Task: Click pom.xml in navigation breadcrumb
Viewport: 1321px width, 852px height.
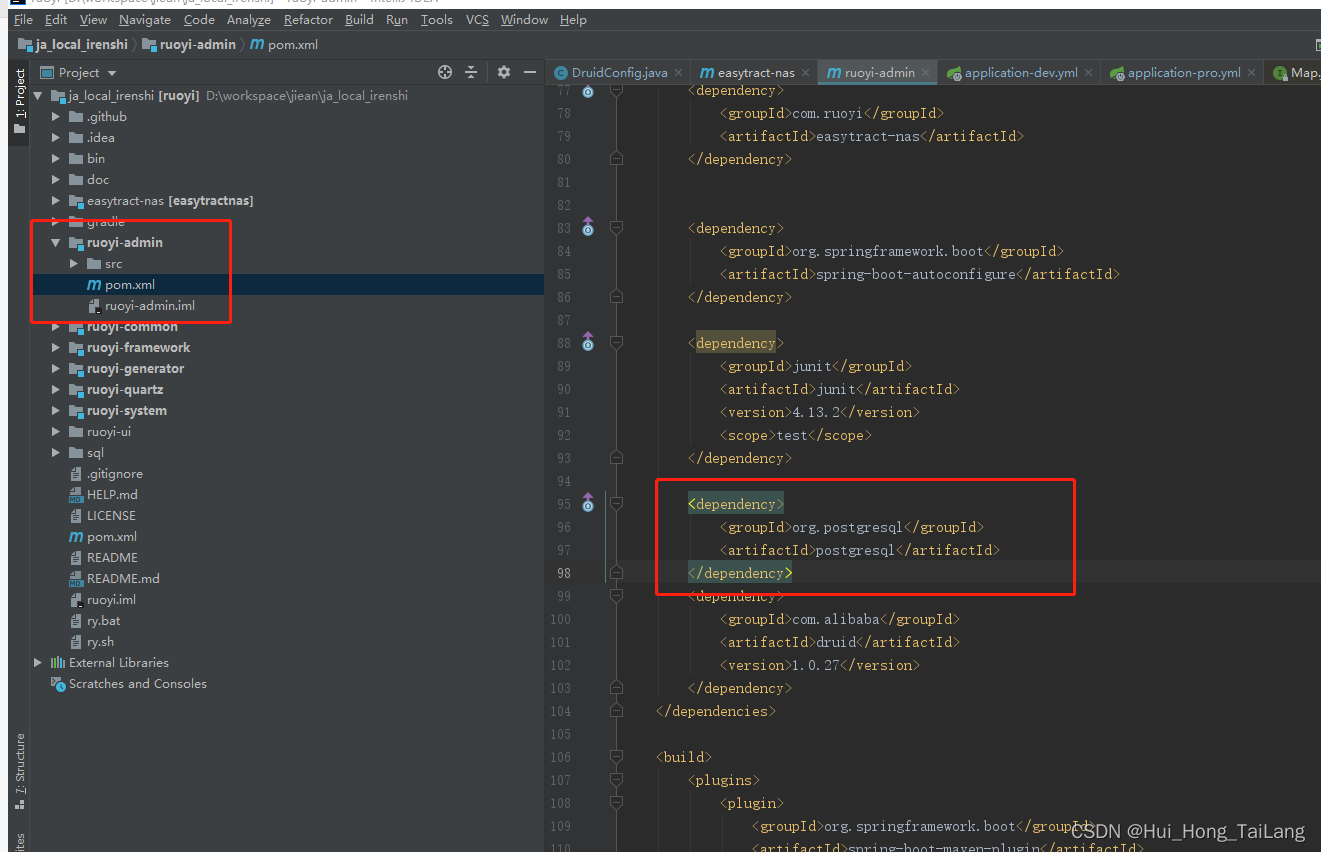Action: pyautogui.click(x=285, y=44)
